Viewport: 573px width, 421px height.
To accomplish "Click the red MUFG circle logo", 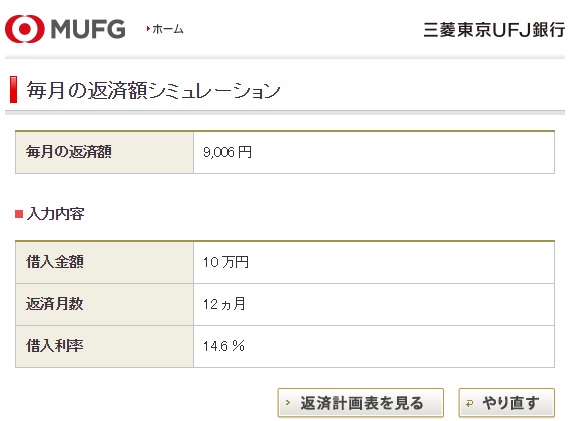I will (25, 29).
